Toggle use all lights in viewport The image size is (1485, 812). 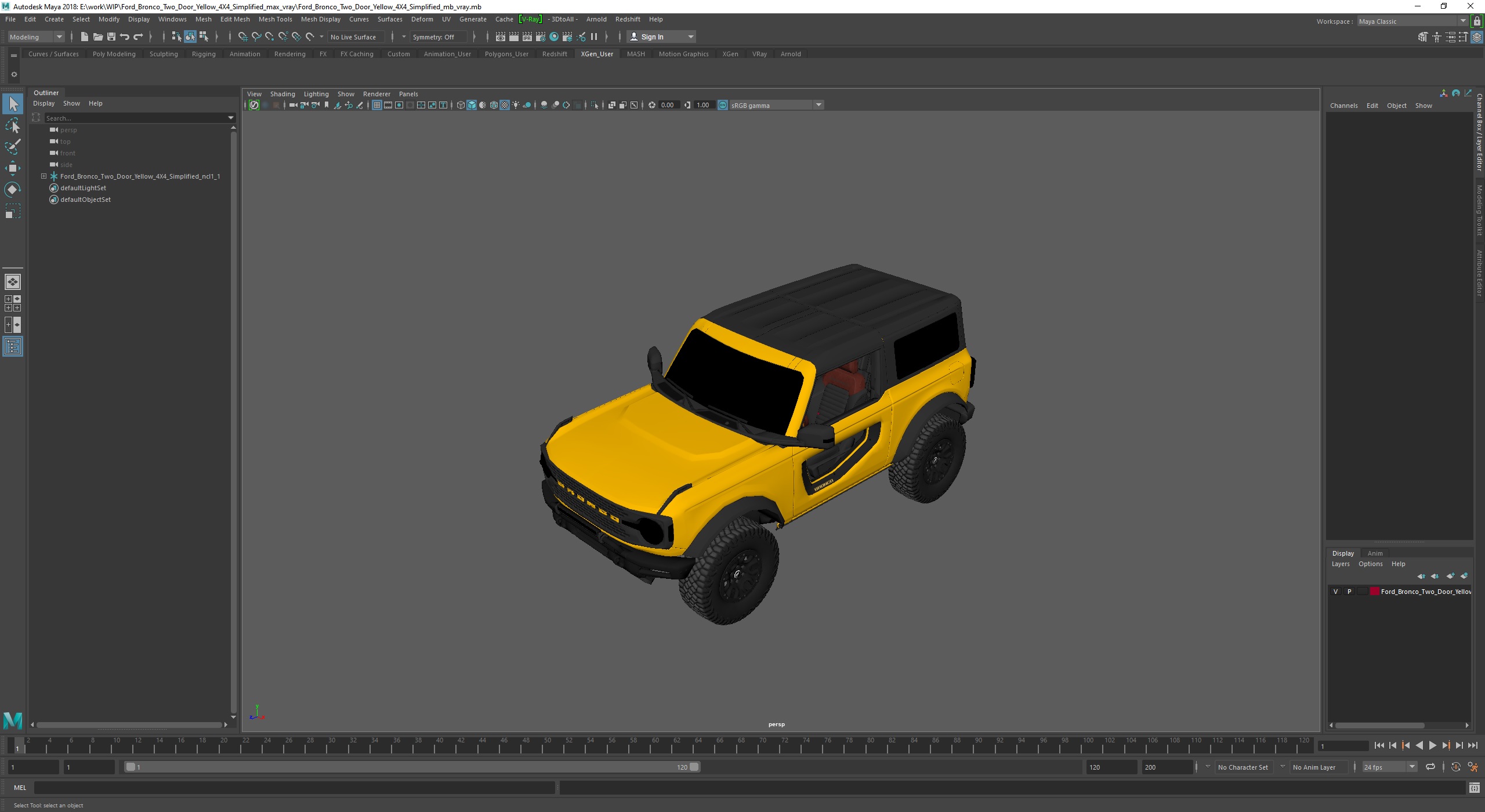(516, 105)
